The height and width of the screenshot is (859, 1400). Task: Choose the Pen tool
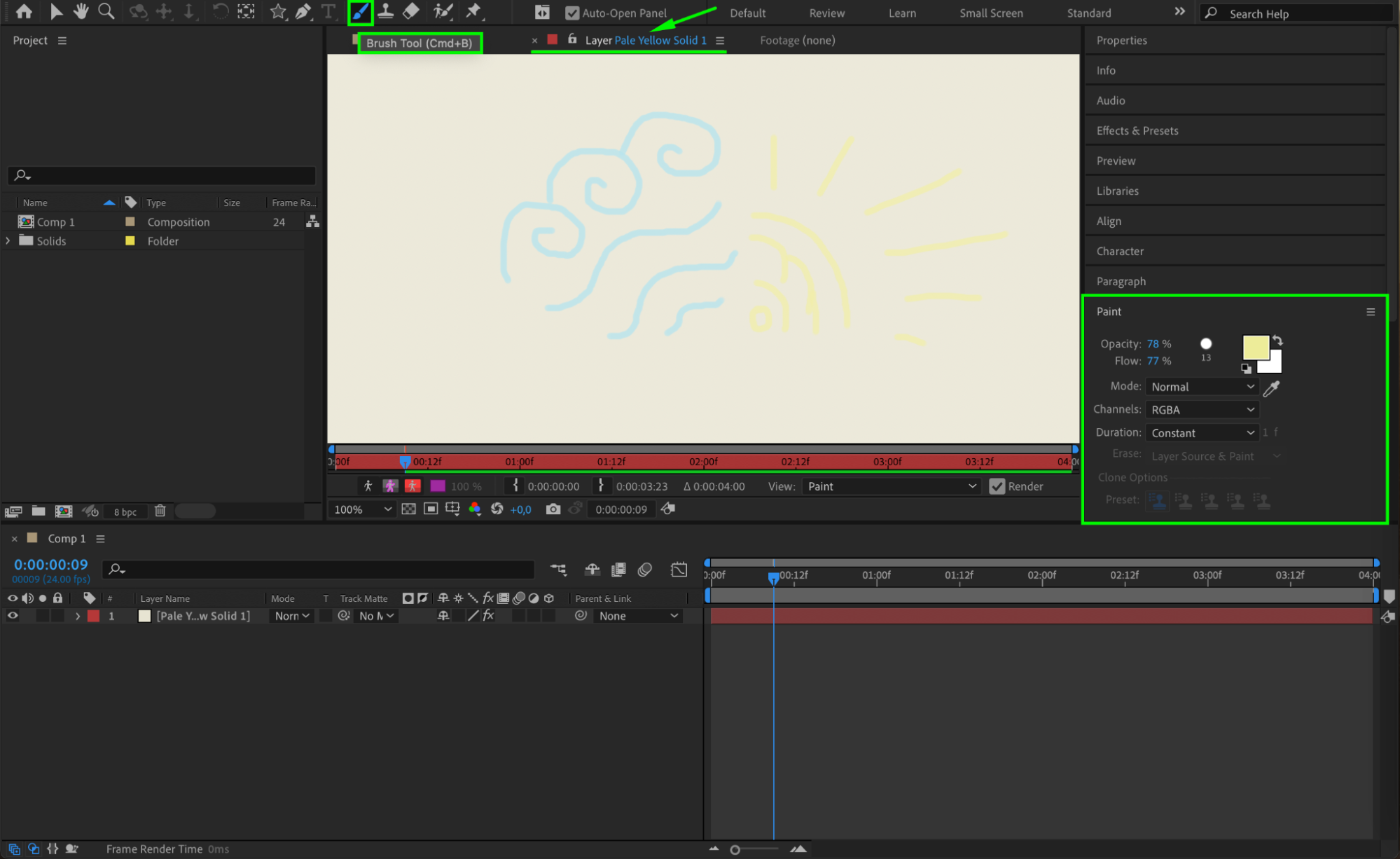(x=303, y=12)
